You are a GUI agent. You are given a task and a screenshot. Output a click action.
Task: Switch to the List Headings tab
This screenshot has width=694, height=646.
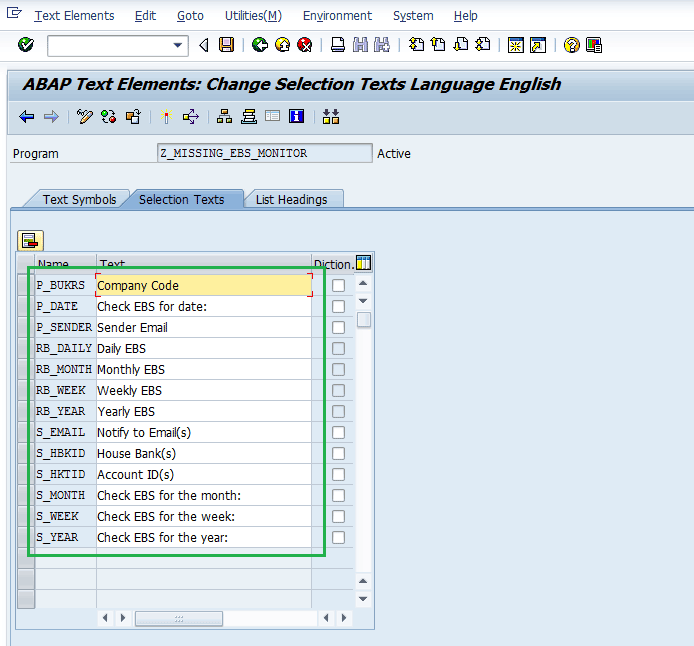pos(292,200)
